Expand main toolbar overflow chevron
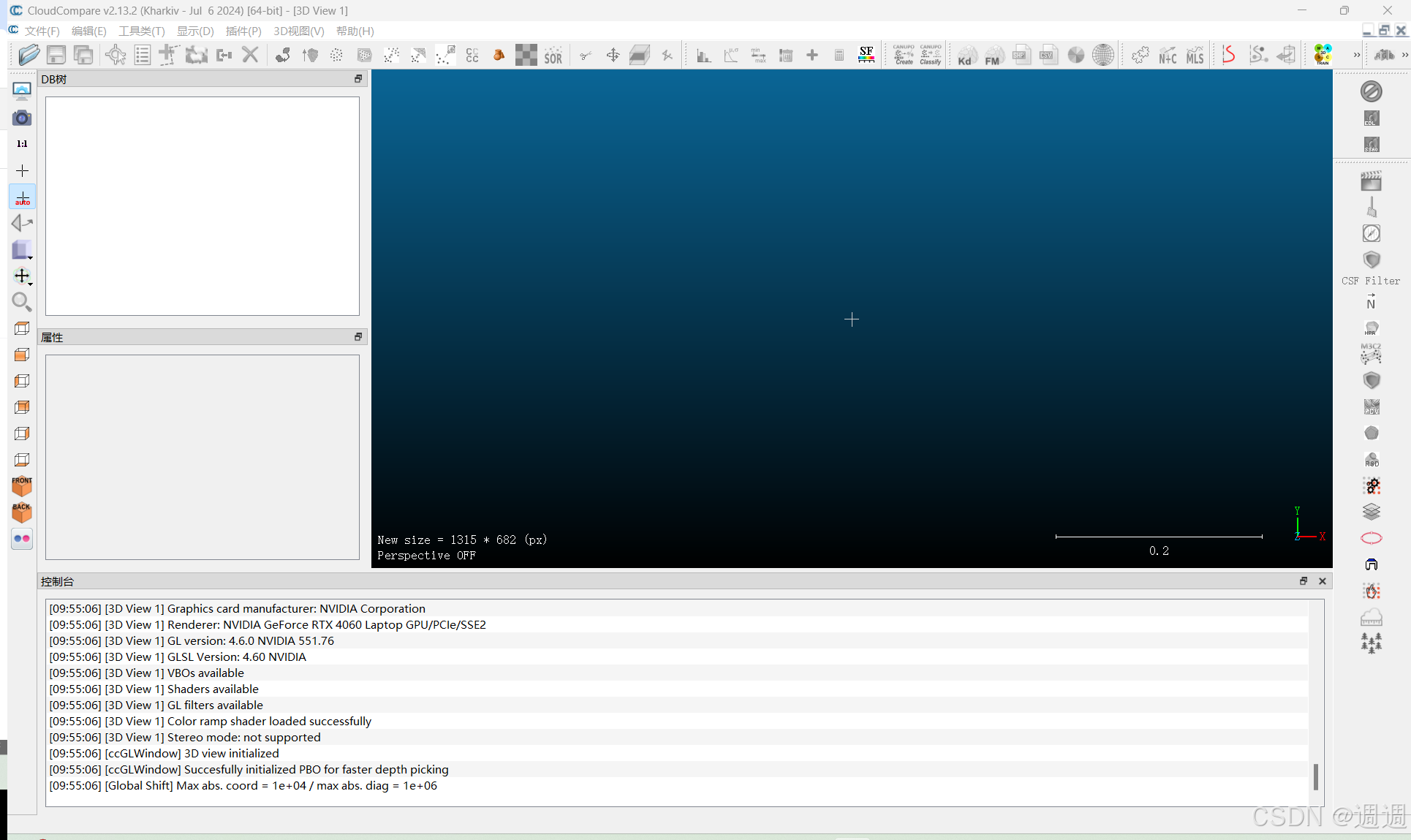Viewport: 1411px width, 840px height. click(1357, 55)
